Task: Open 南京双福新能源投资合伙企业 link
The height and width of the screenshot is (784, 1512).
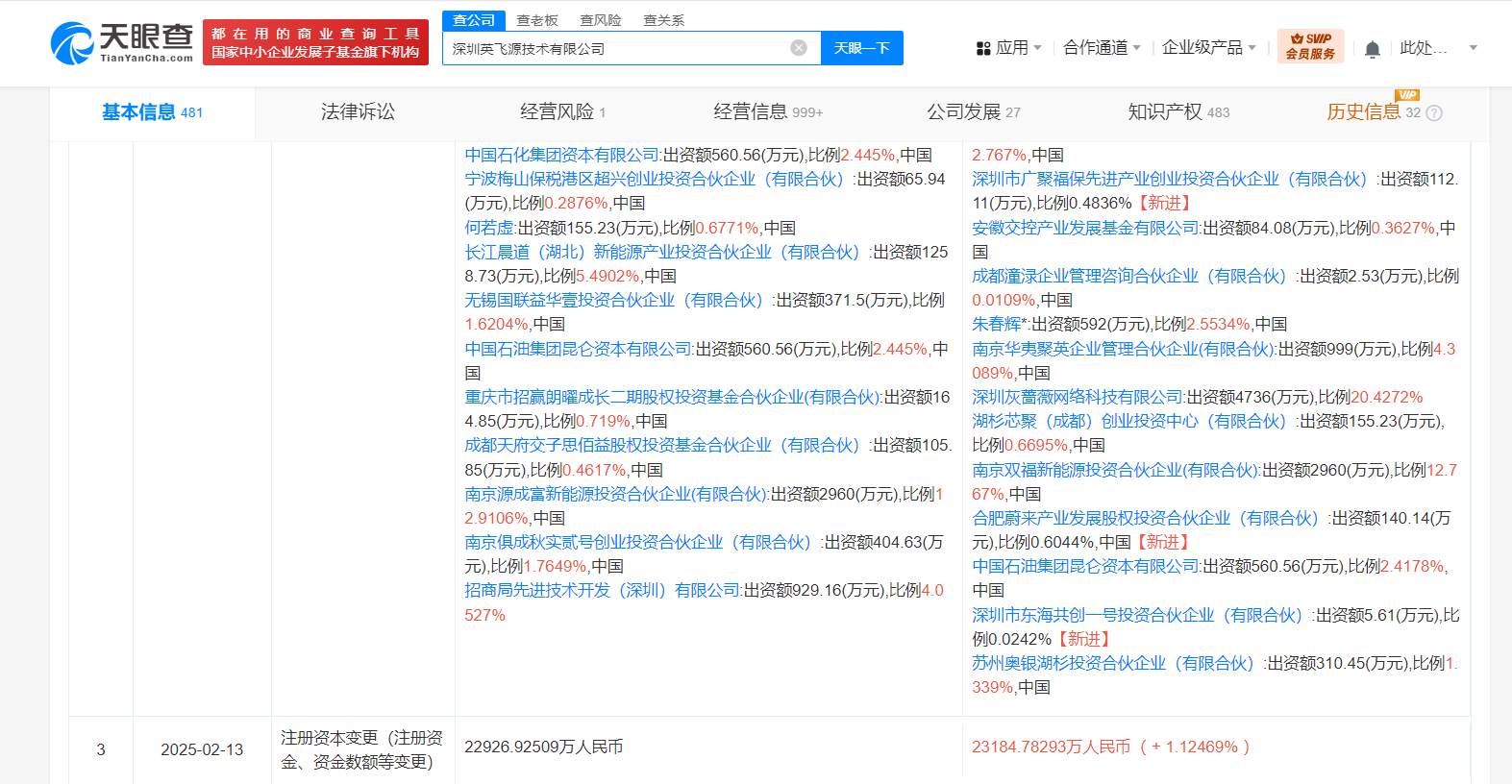Action: [1115, 470]
